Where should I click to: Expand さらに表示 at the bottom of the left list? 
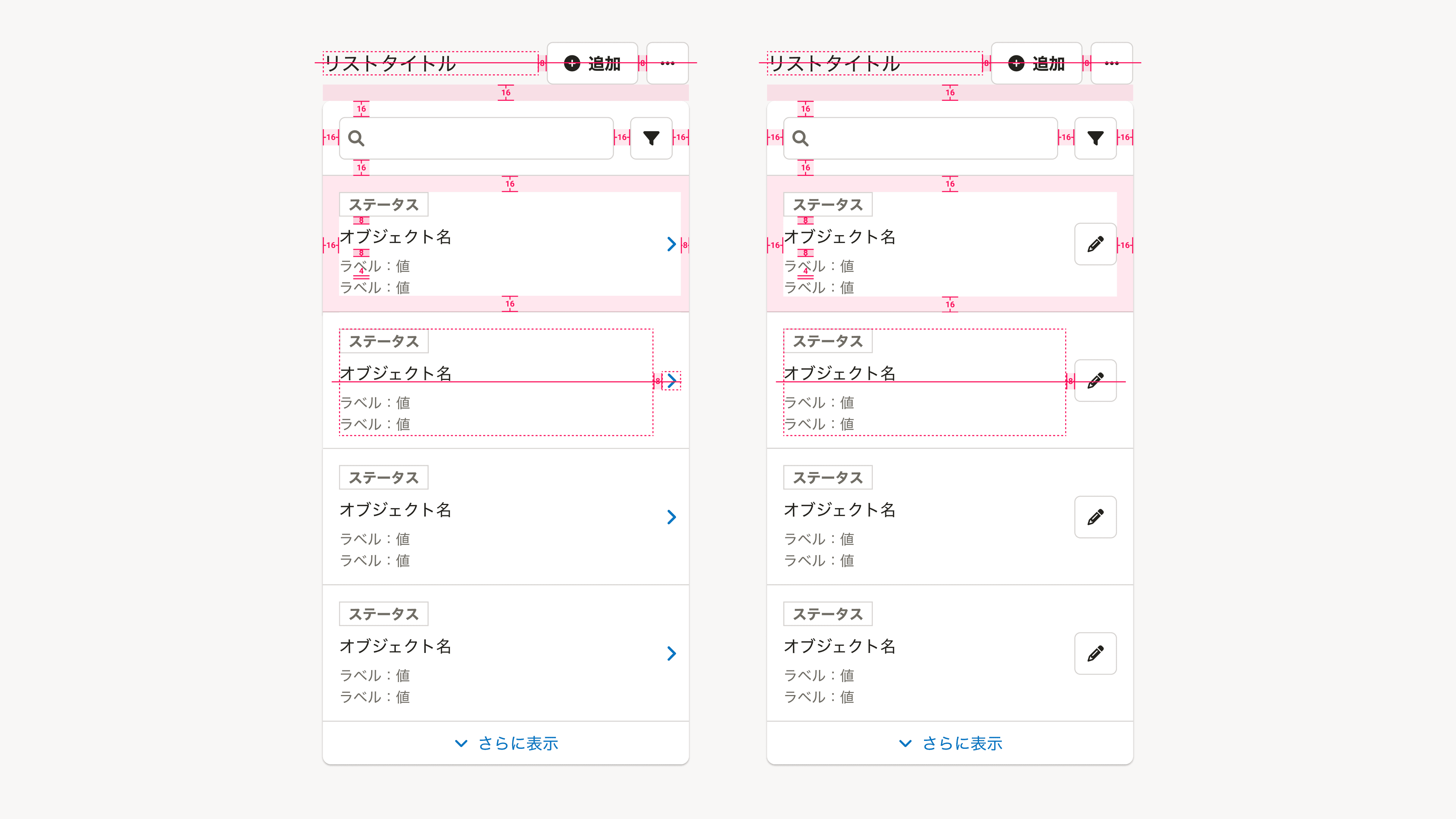(x=517, y=743)
